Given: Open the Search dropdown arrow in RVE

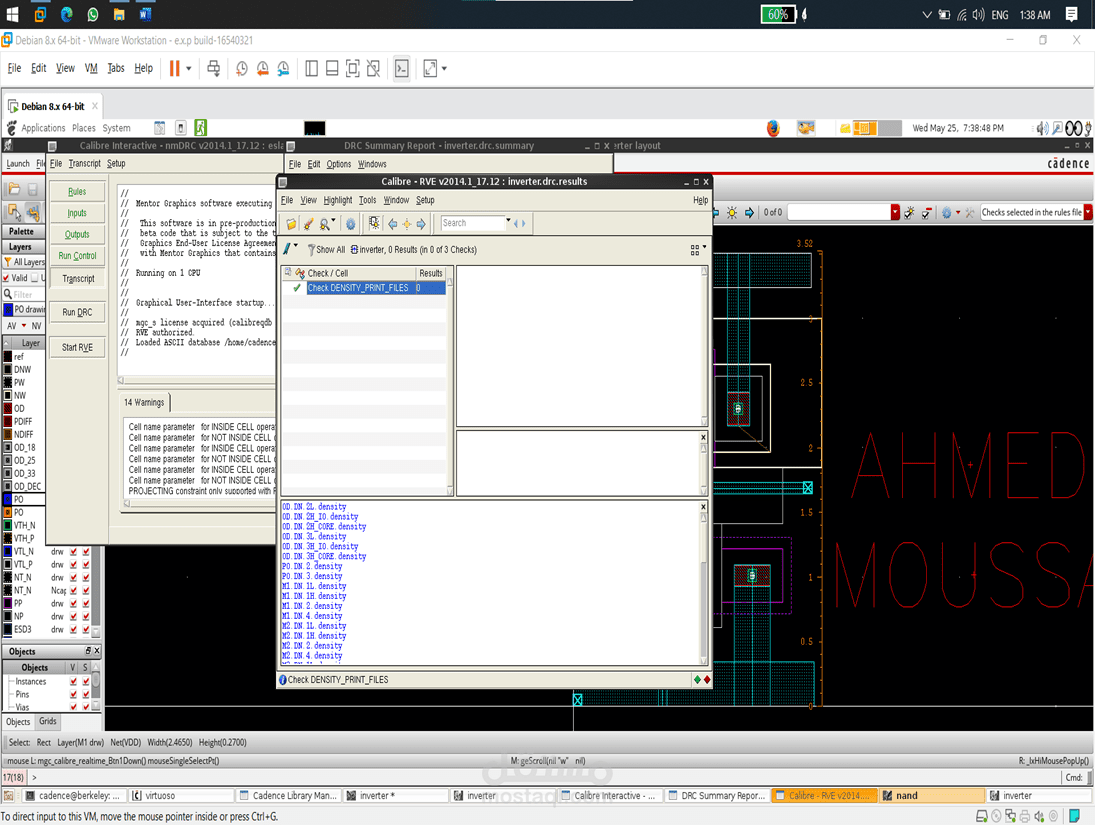Looking at the screenshot, I should [508, 220].
